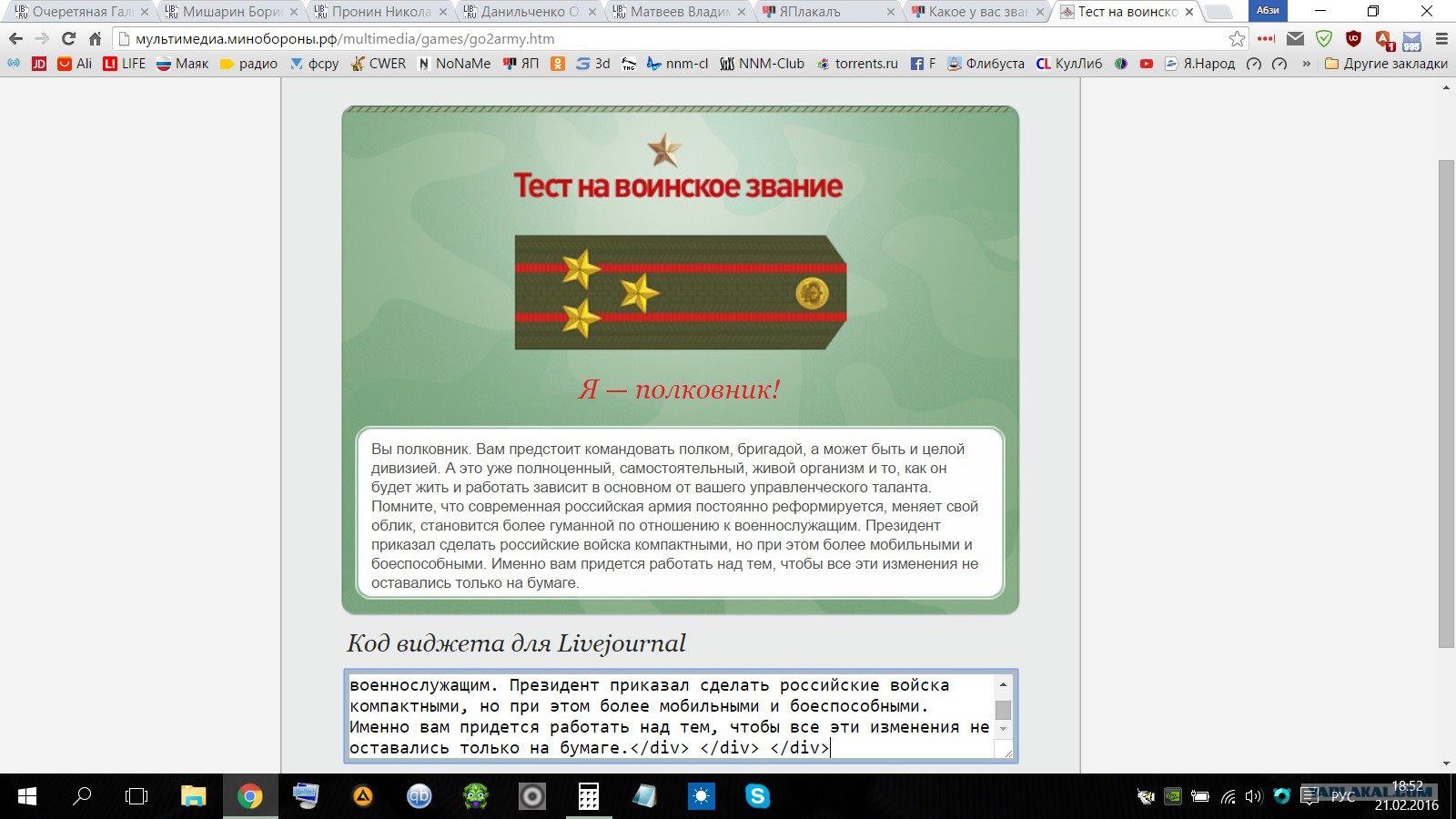Open the mail checker extension icon
Image resolution: width=1456 pixels, height=819 pixels.
pos(1295,39)
